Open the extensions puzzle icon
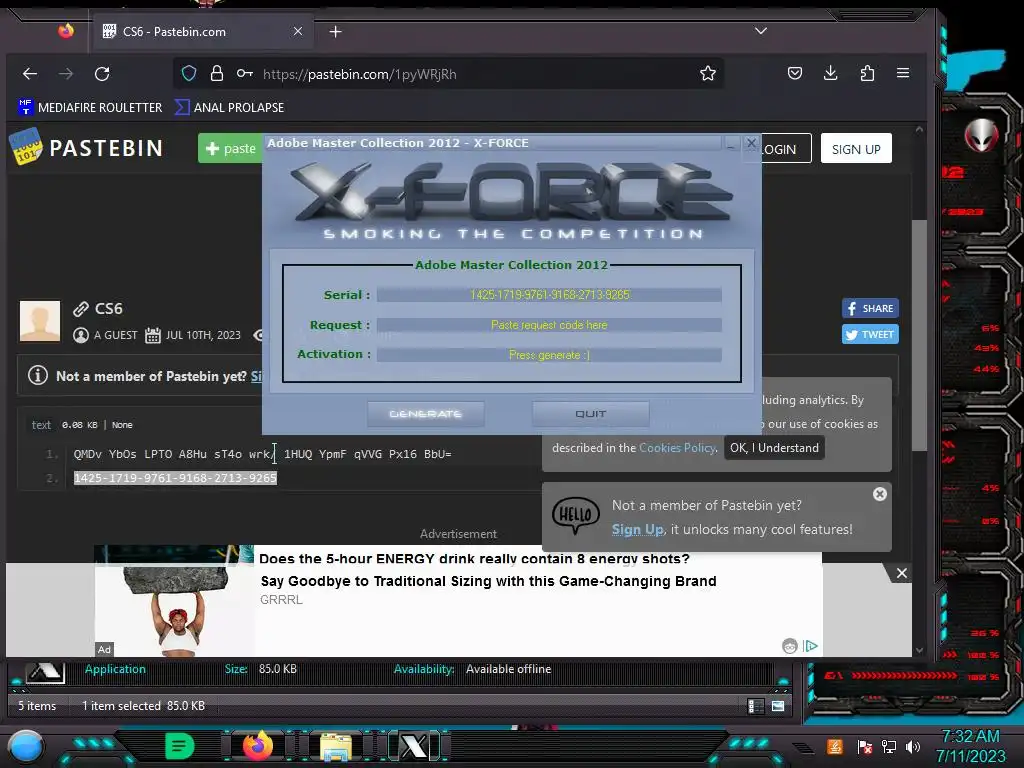The width and height of the screenshot is (1024, 768). coord(867,73)
